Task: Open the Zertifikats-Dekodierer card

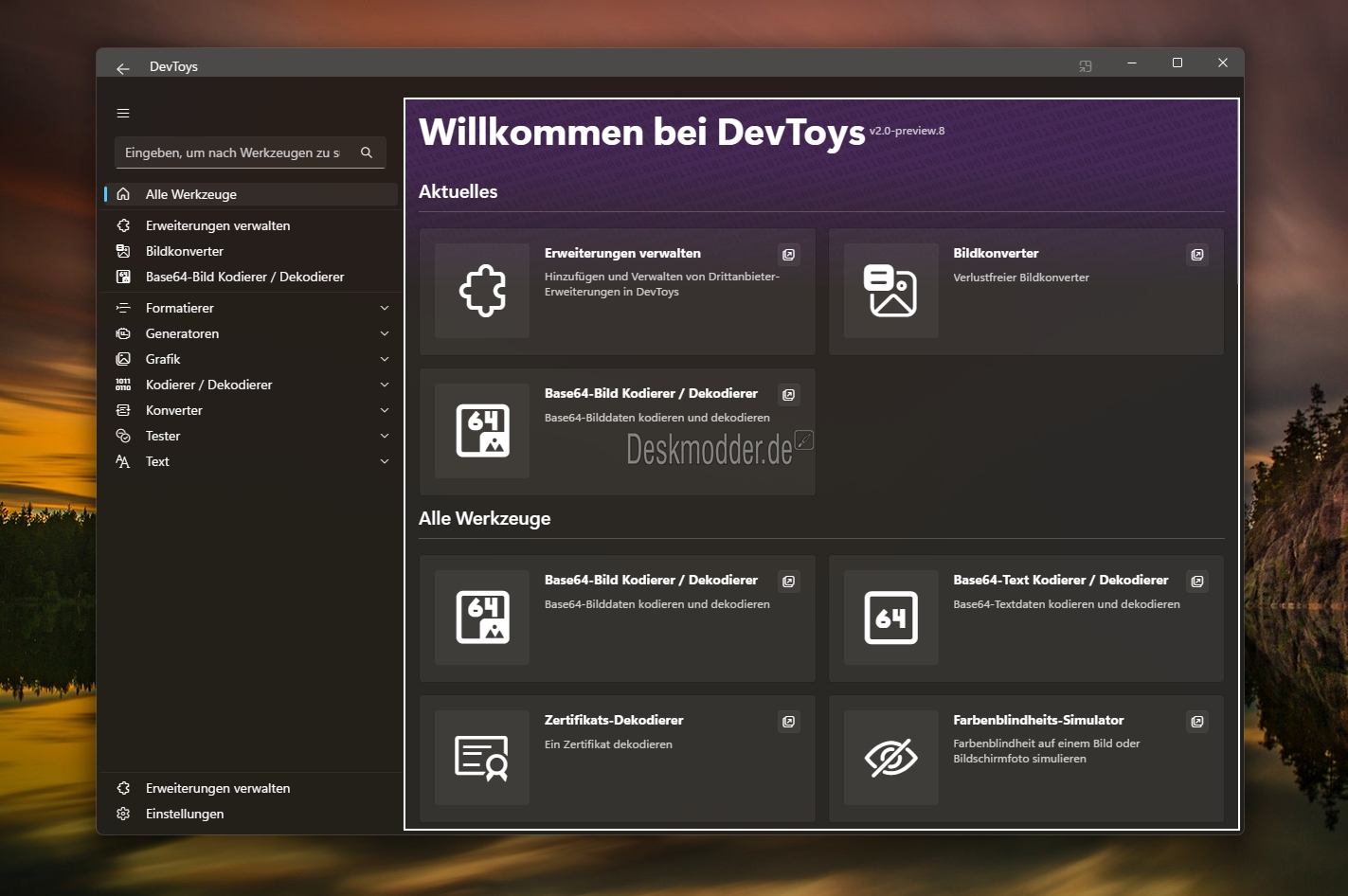Action: [x=617, y=759]
